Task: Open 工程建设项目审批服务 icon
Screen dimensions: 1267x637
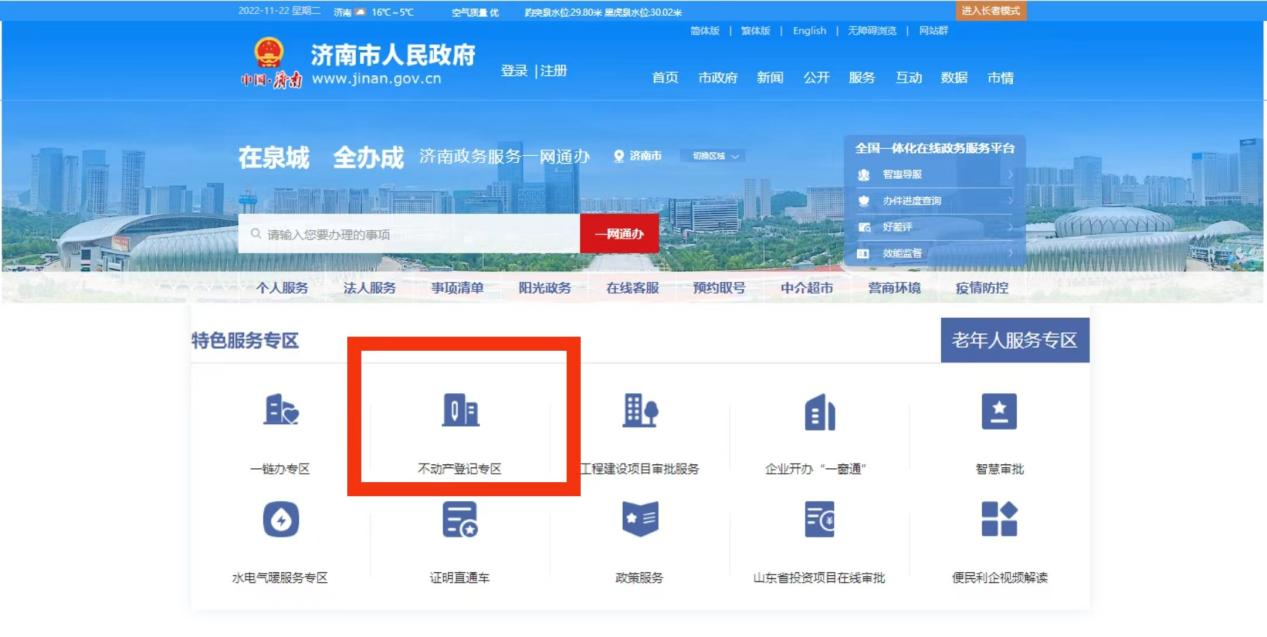Action: click(640, 411)
